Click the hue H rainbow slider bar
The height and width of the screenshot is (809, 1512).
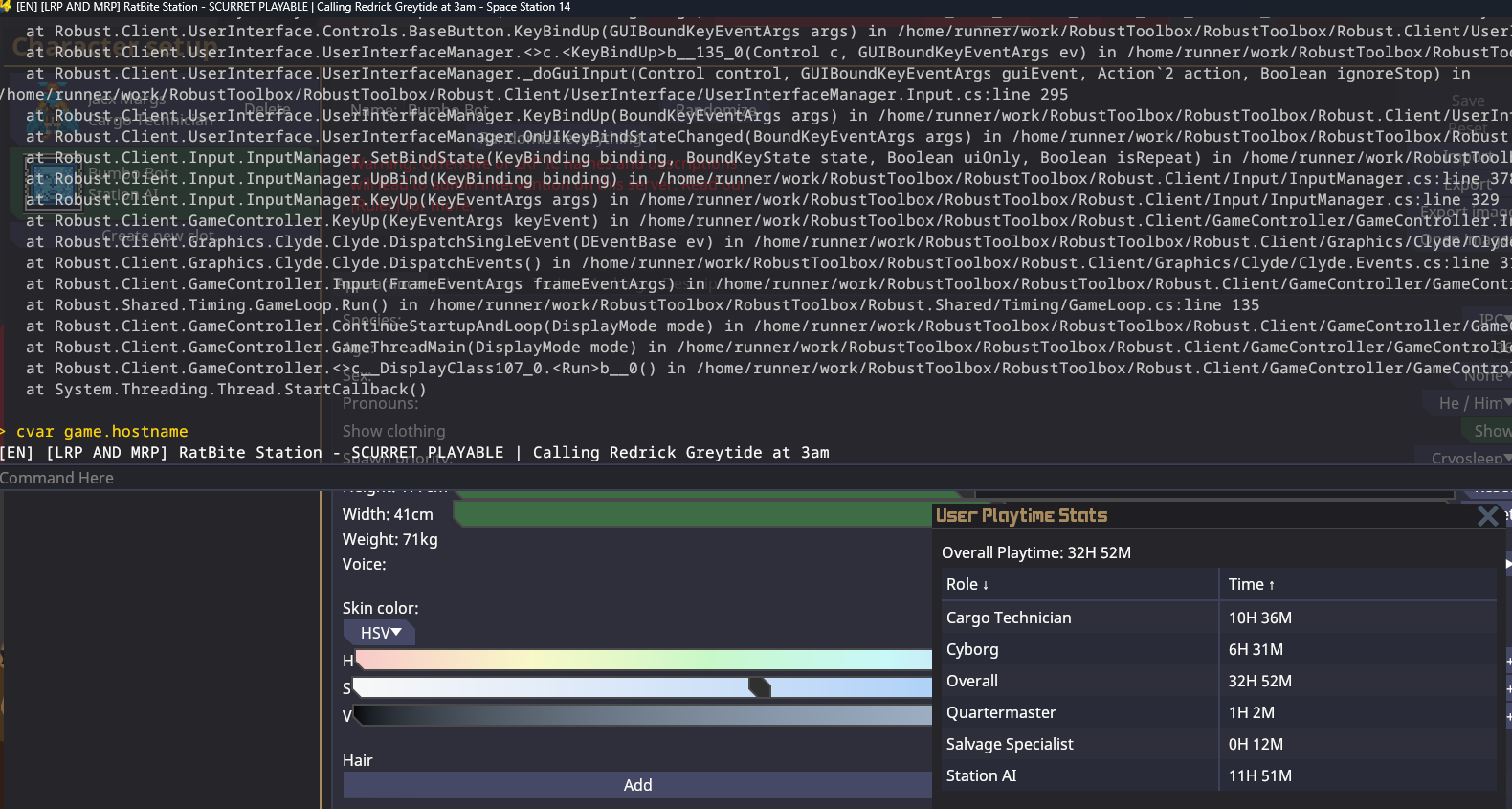[x=641, y=660]
